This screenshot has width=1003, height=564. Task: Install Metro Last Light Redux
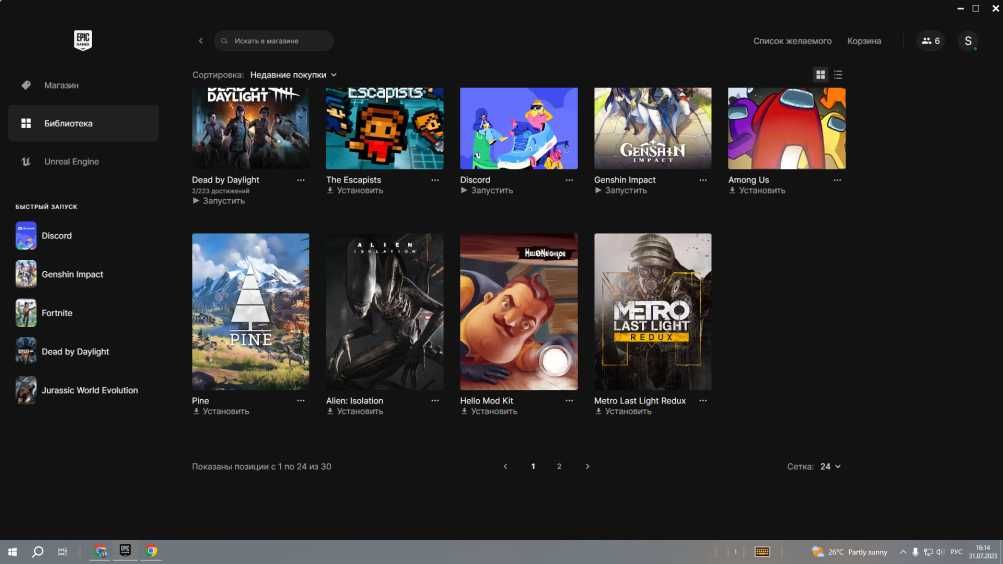point(623,411)
